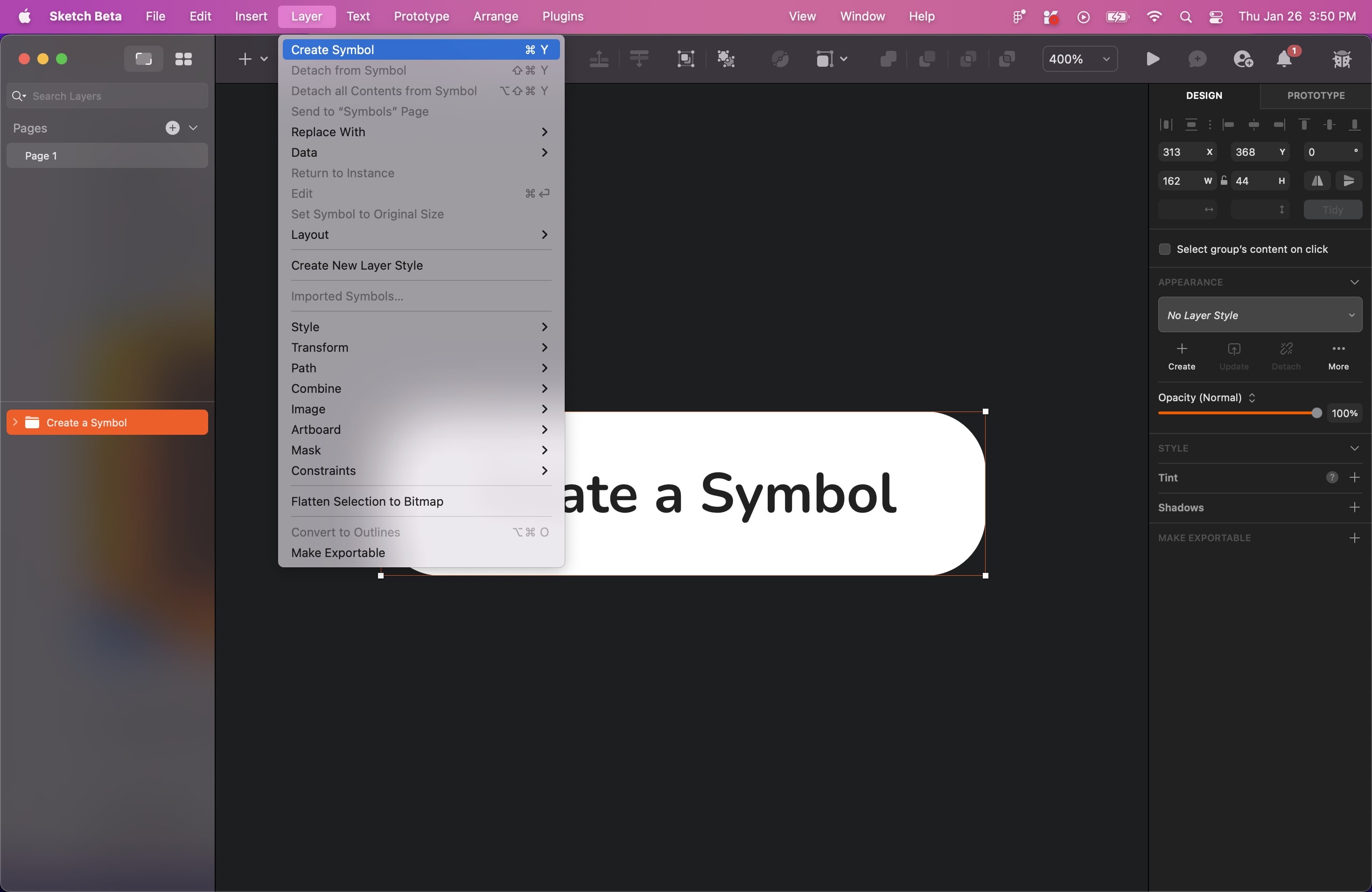Viewport: 1372px width, 892px height.
Task: Click the opacity slider handle
Action: coord(1316,412)
